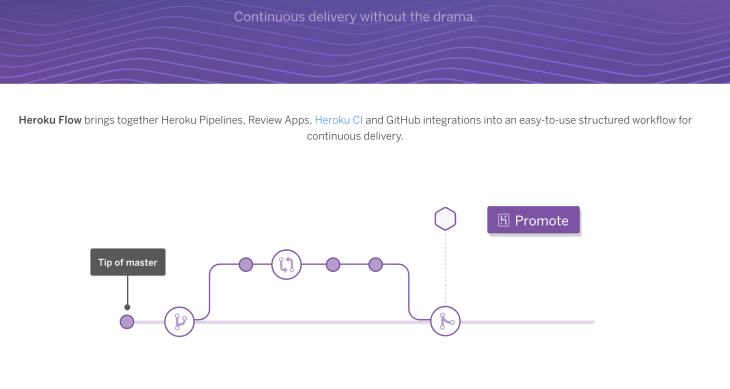Click the merge icon circle
730x389 pixels.
tap(445, 321)
